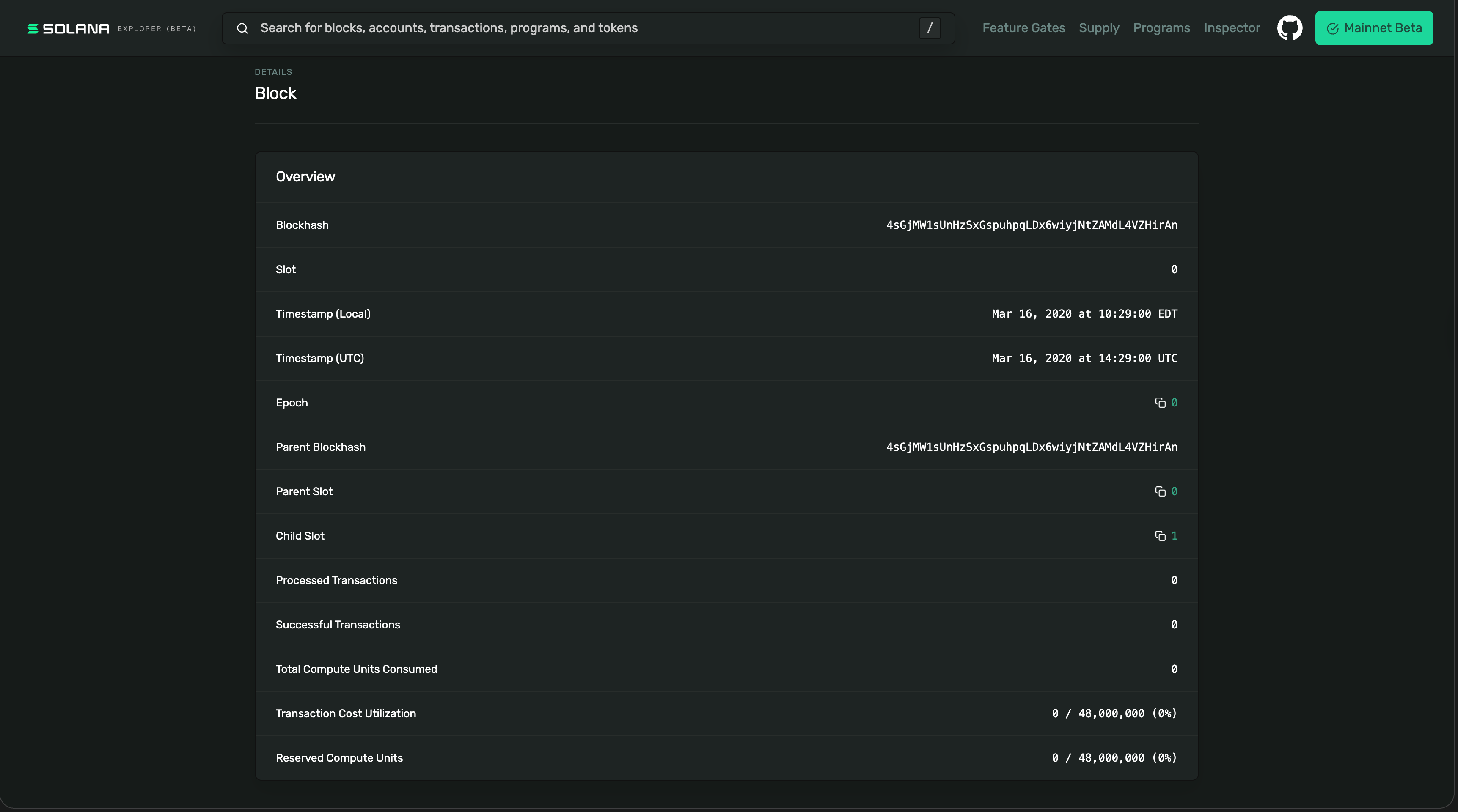This screenshot has height=812, width=1458.
Task: Open the Feature Gates page
Action: pos(1023,28)
